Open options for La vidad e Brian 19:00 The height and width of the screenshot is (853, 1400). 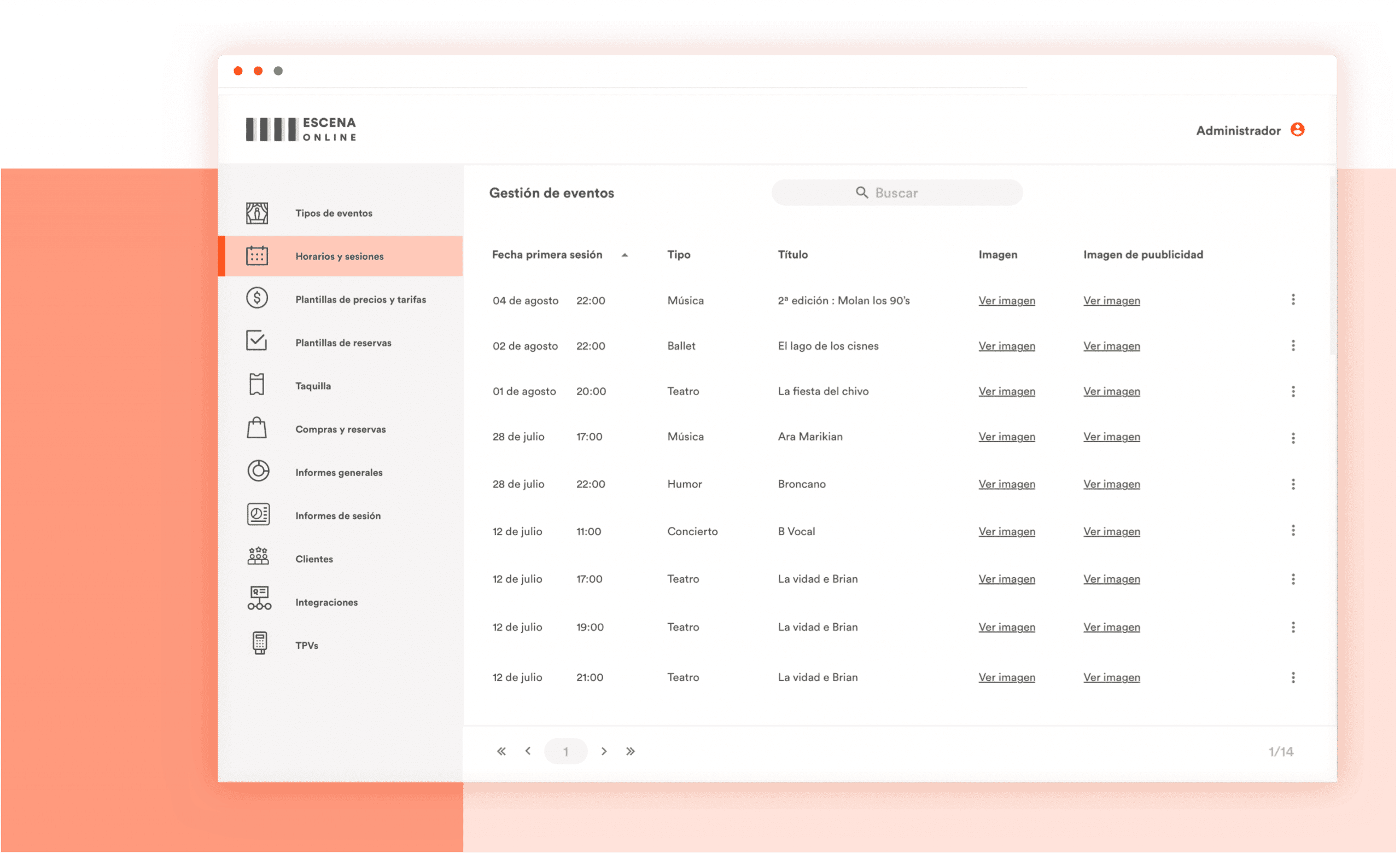click(1294, 628)
